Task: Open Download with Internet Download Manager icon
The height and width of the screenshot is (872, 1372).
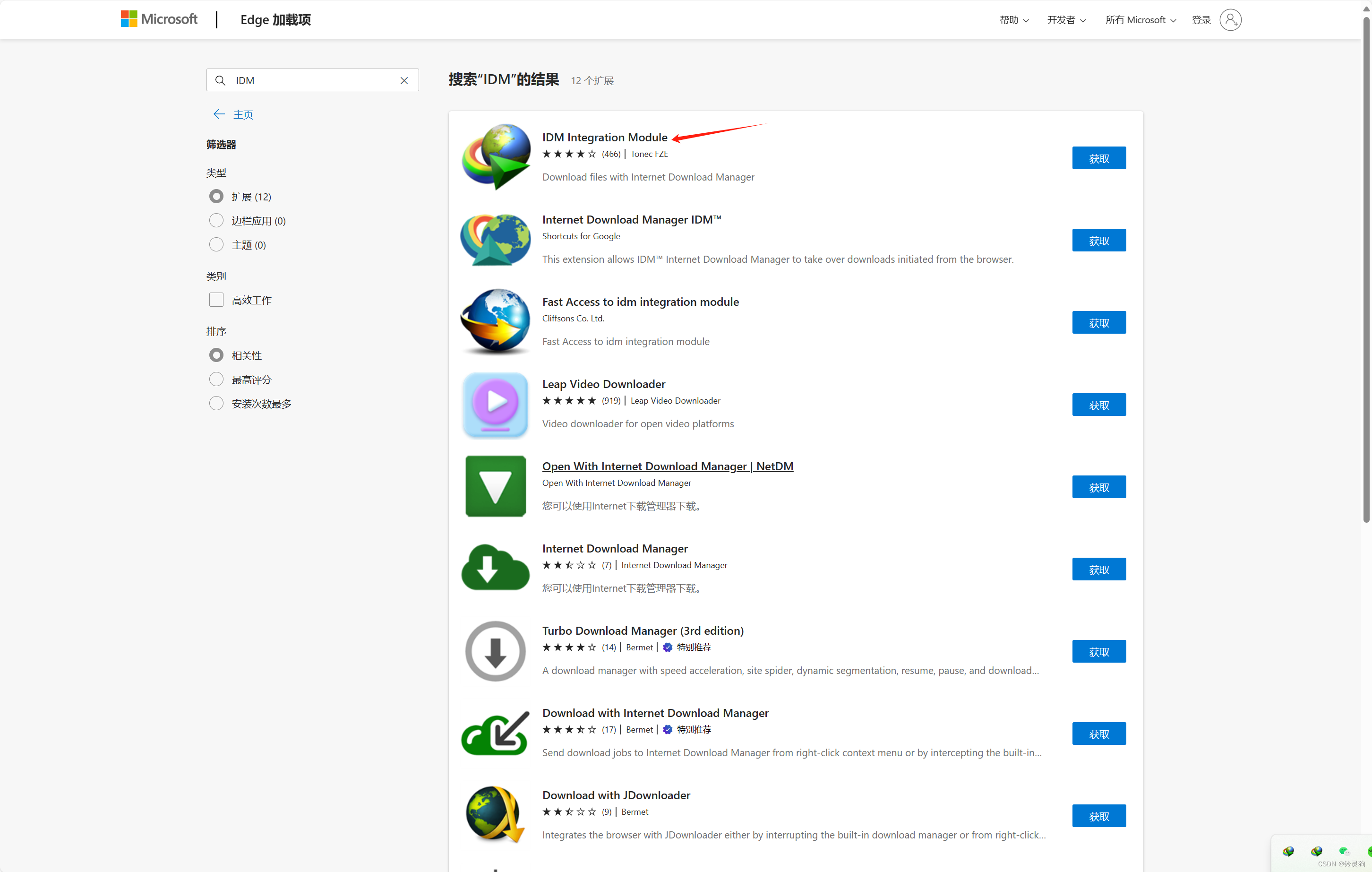Action: [496, 733]
